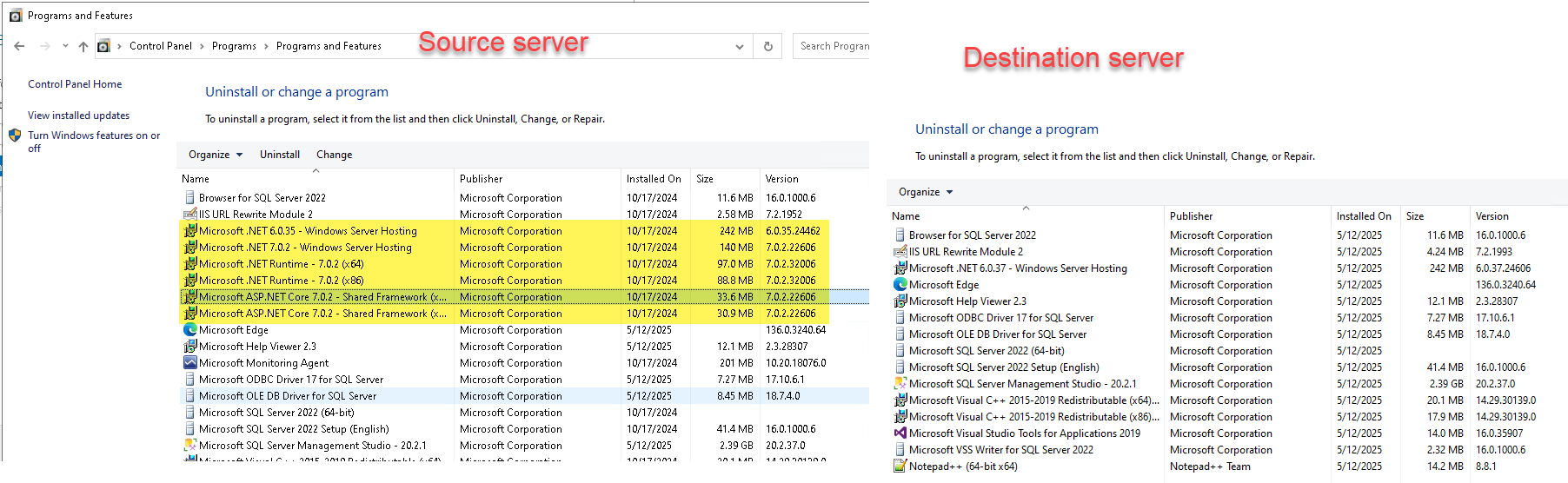Click the Change toolbar button
The height and width of the screenshot is (483, 1568).
[335, 155]
